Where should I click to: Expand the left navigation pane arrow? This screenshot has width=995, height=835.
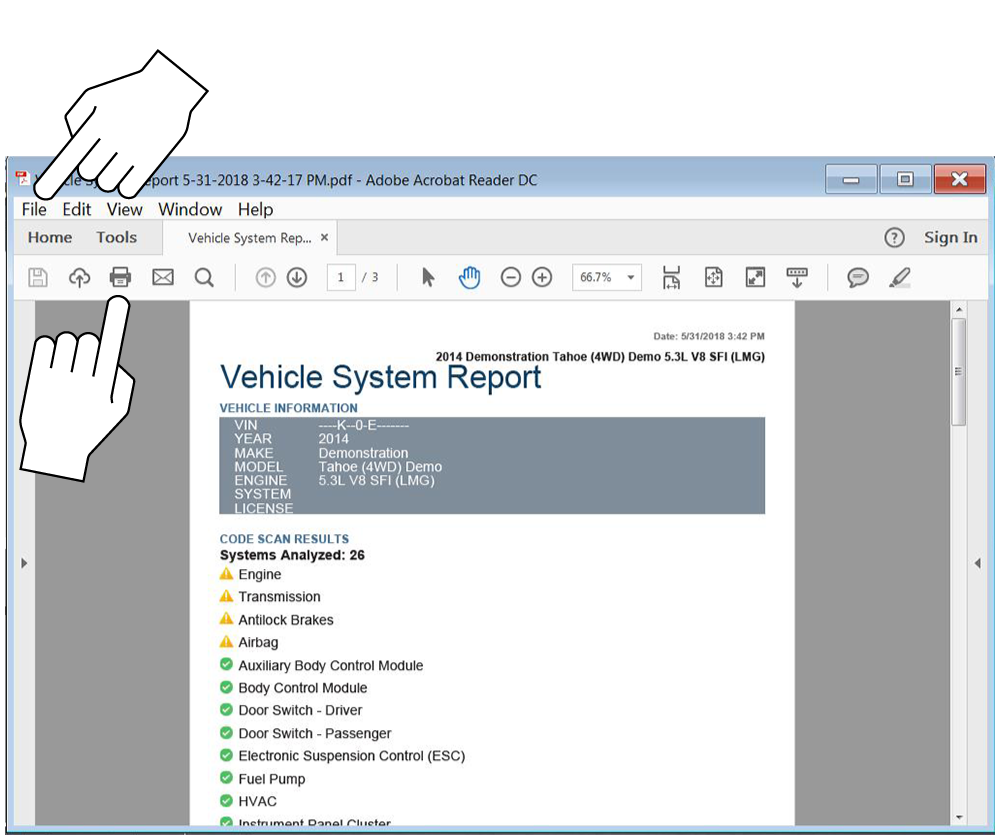[24, 564]
